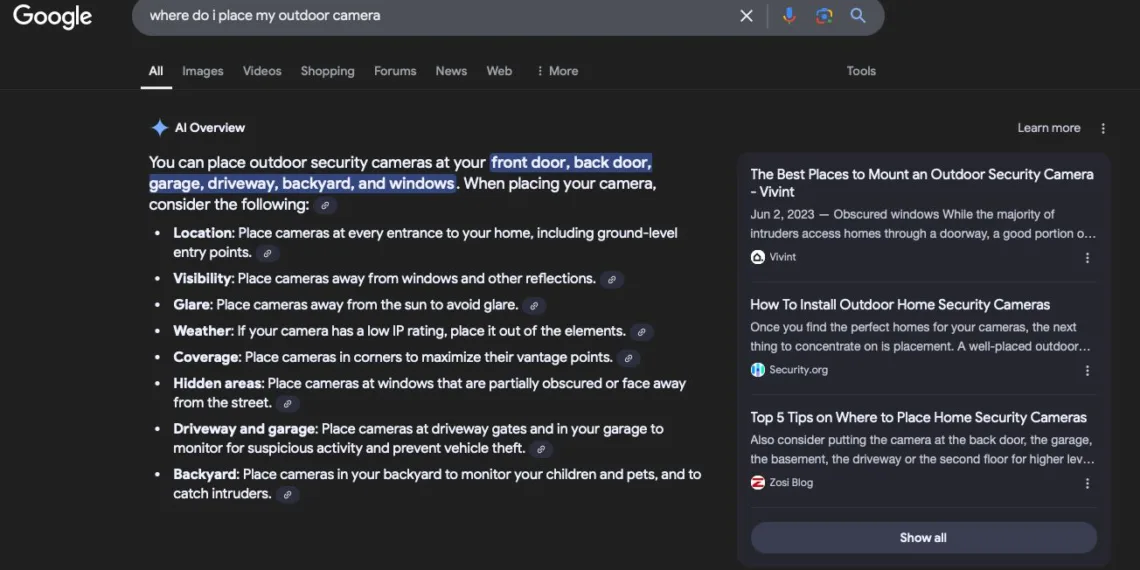Switch to the Shopping tab
1140x570 pixels.
(327, 71)
